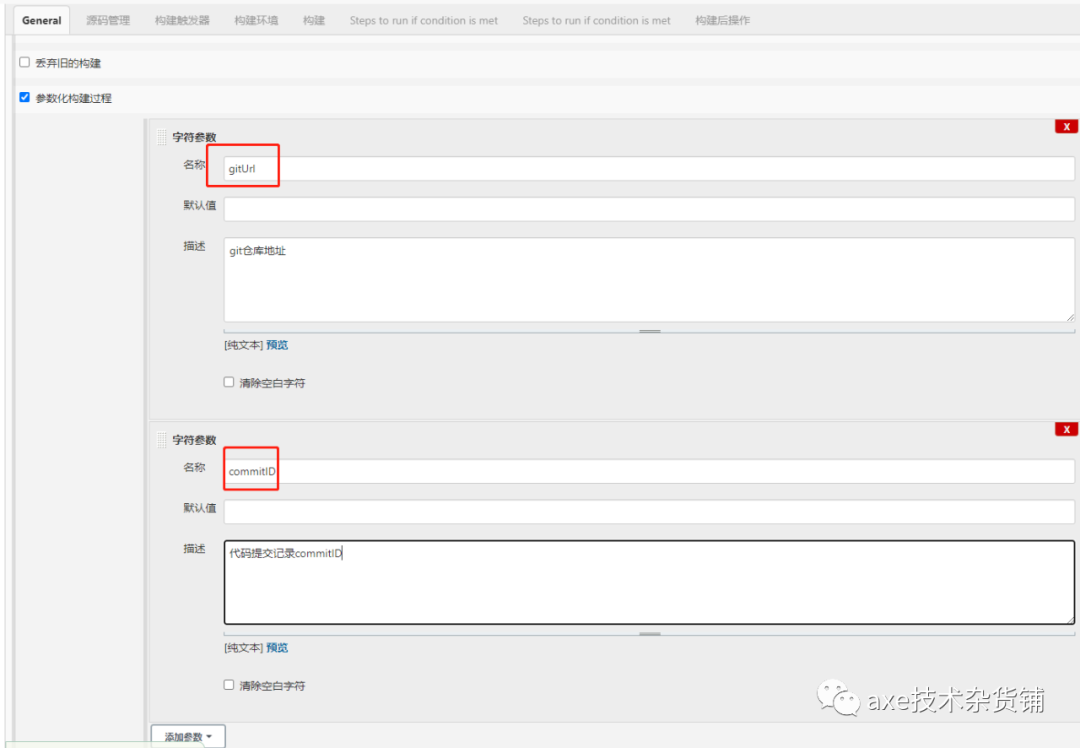
Task: Grab the drag handle of commitID parameter block
Action: (162, 439)
